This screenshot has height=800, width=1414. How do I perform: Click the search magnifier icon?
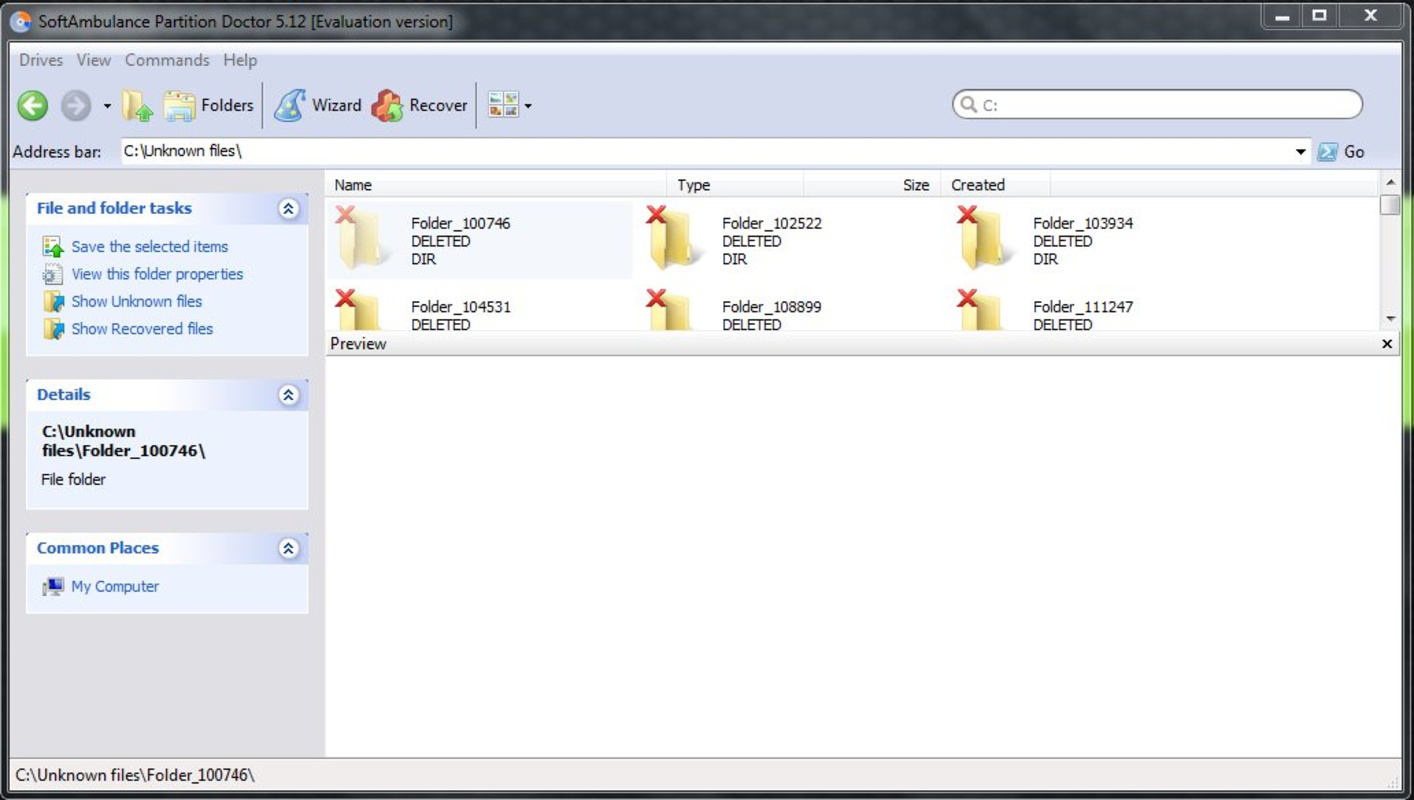pos(967,104)
